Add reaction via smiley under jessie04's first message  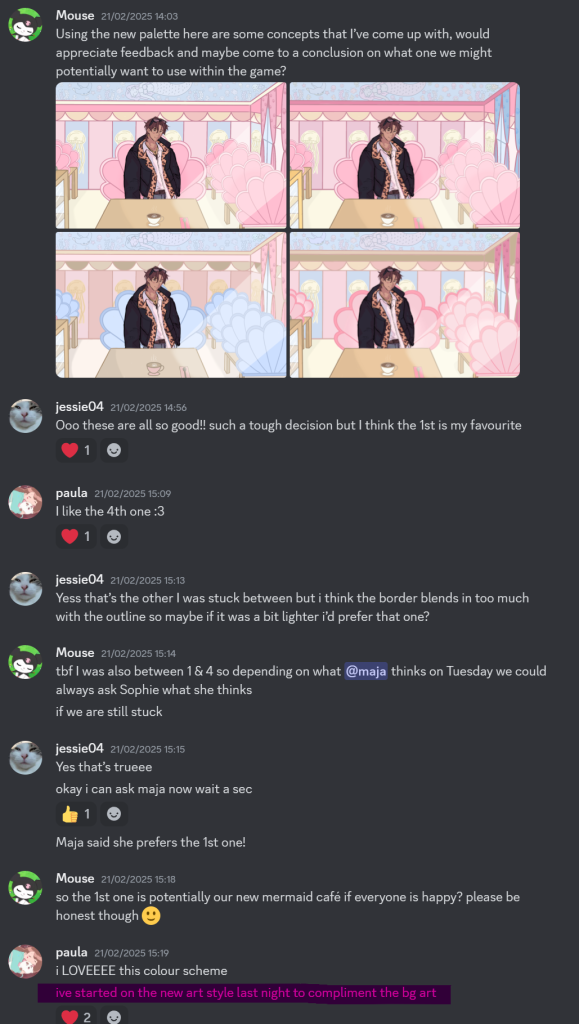pos(114,451)
